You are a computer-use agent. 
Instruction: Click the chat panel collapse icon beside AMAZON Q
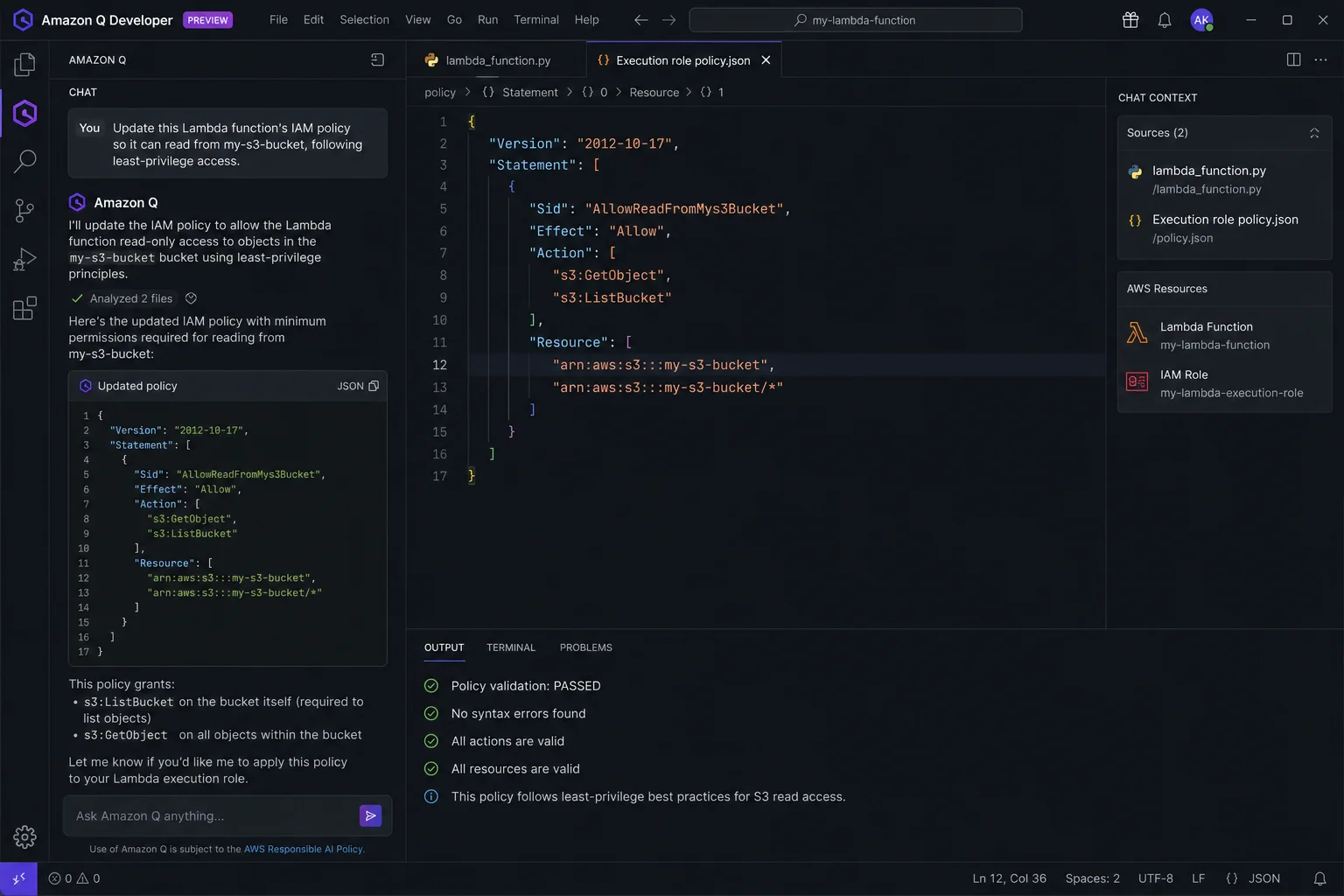coord(377,59)
